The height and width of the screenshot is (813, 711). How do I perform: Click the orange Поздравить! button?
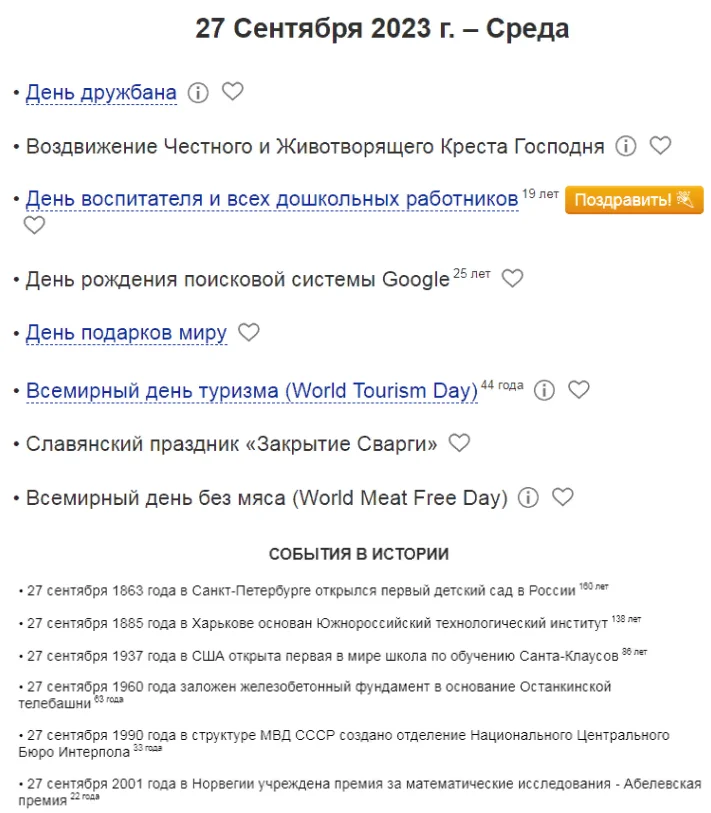(x=634, y=200)
